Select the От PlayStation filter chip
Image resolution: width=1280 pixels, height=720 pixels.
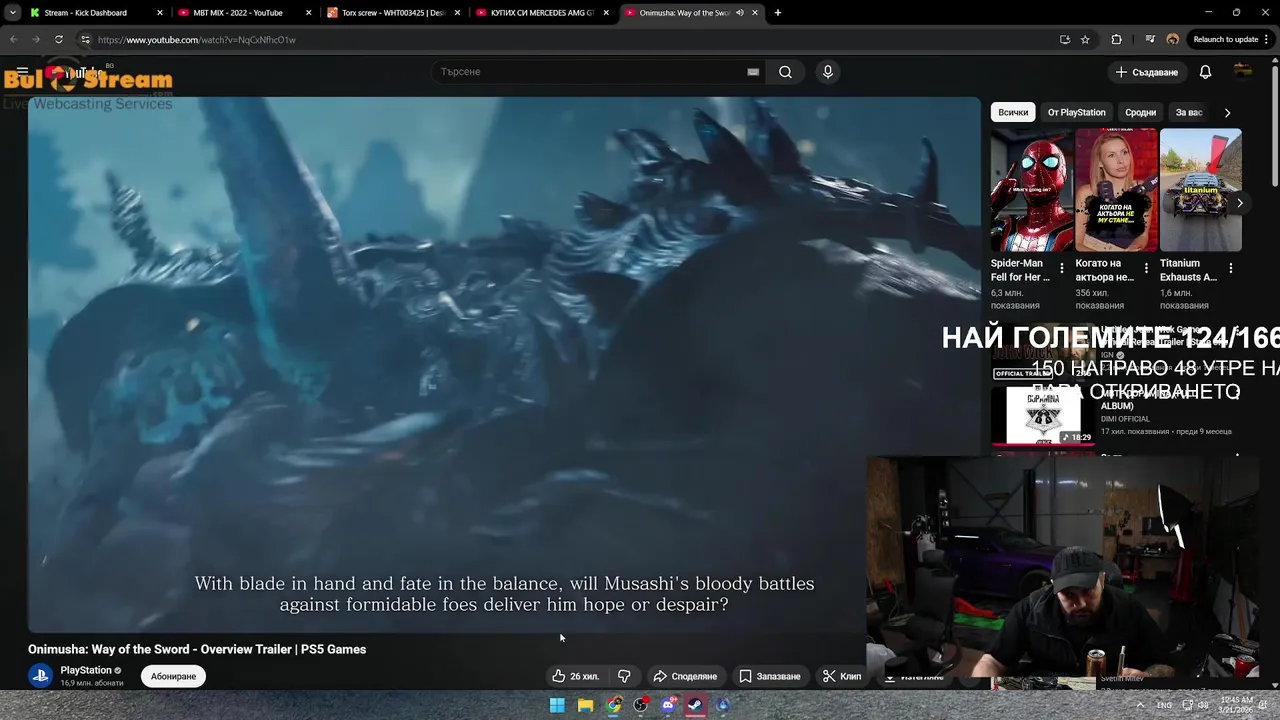1076,113
